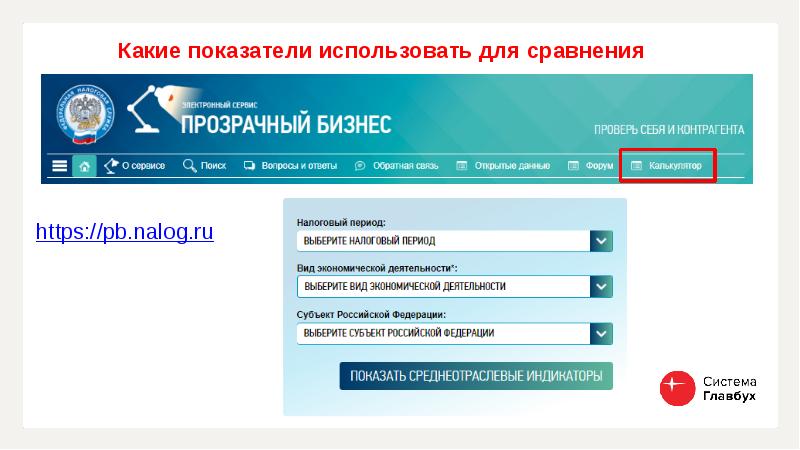
Task: Open the Калькулятор menu item
Action: [667, 166]
